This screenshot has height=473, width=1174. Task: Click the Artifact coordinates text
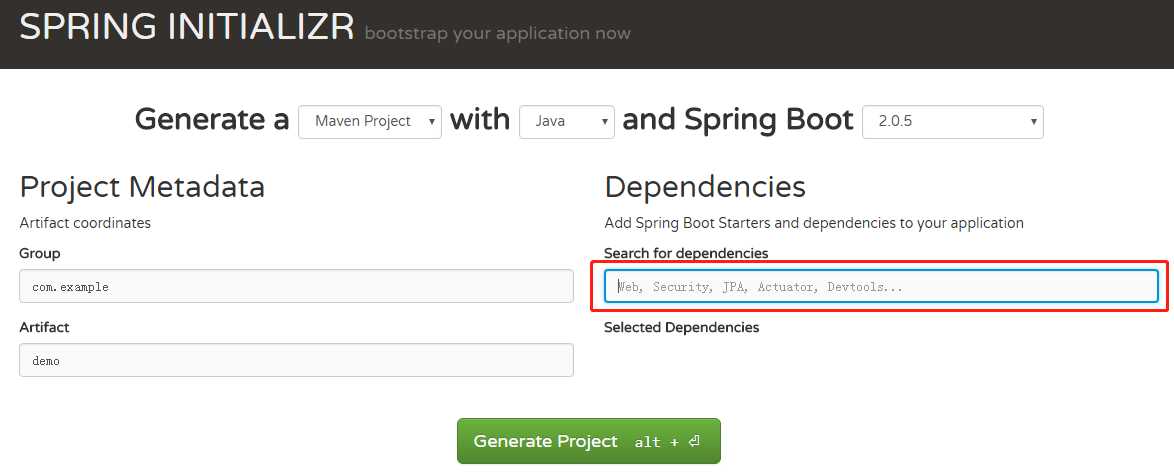(85, 223)
